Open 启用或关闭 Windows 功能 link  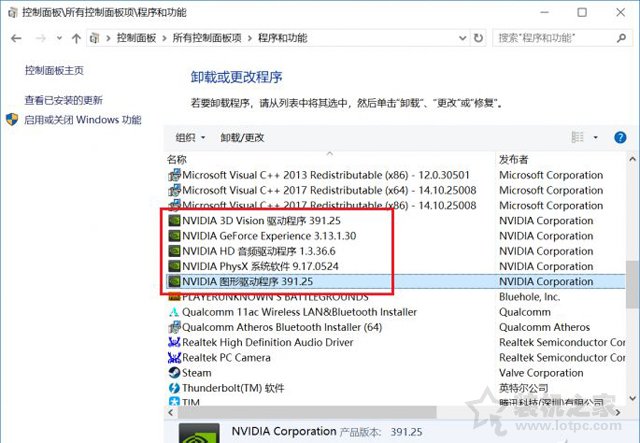coord(83,120)
